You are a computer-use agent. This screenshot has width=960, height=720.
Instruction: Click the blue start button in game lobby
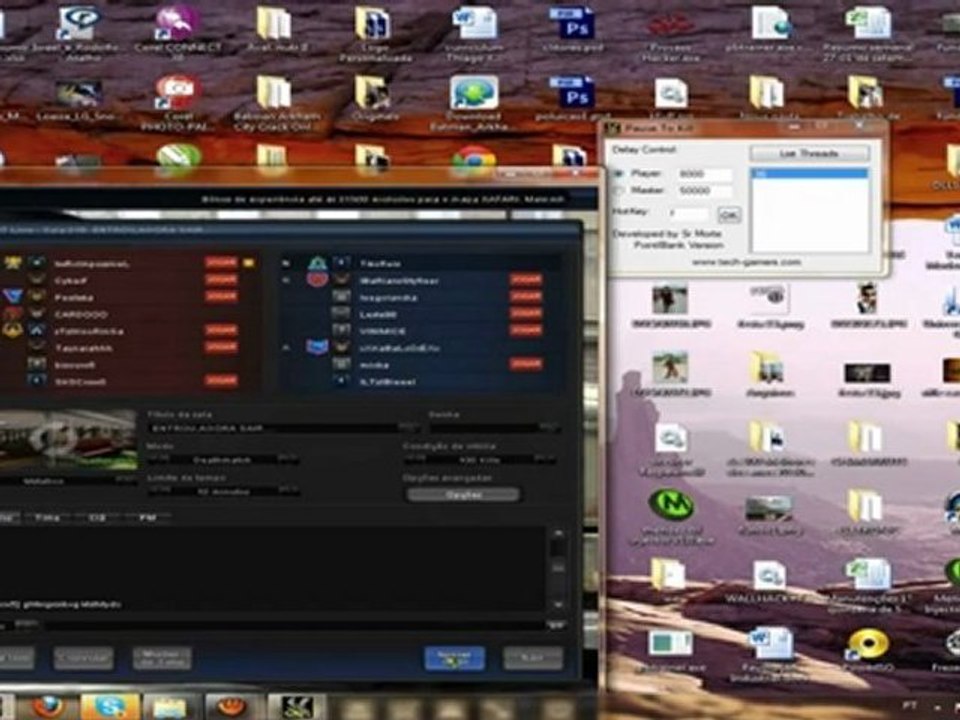pyautogui.click(x=454, y=659)
